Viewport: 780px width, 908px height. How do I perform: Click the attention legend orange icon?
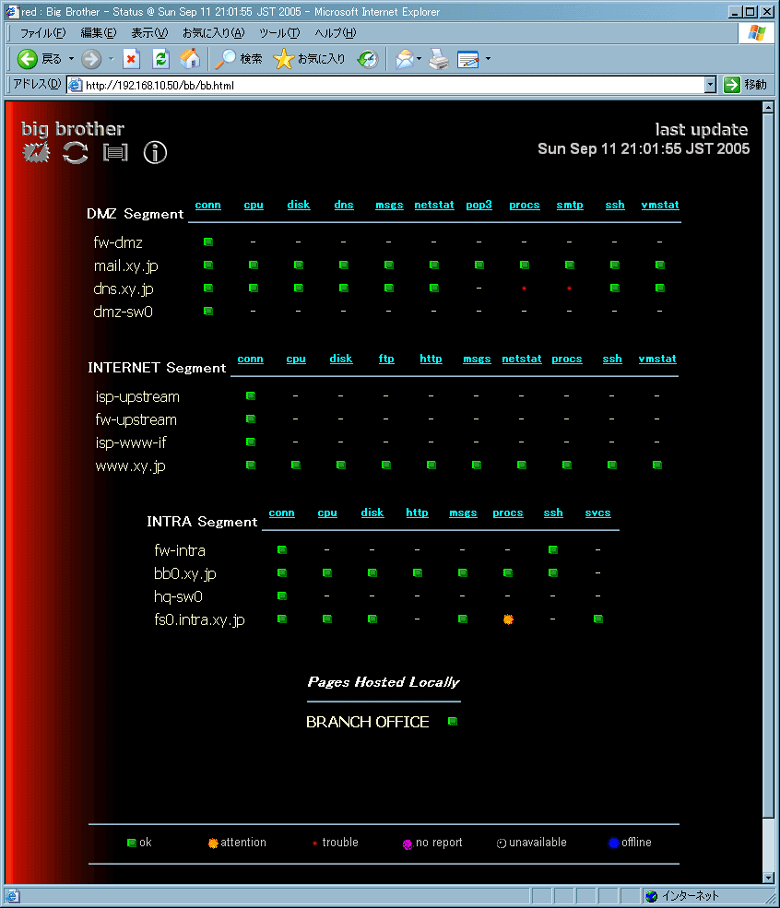213,843
